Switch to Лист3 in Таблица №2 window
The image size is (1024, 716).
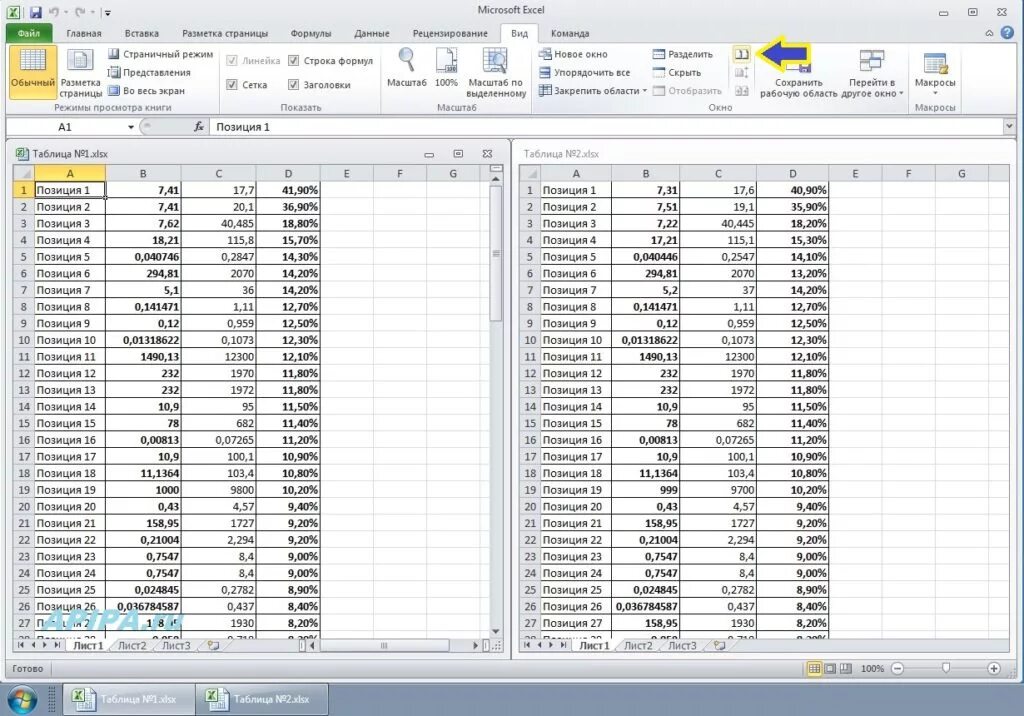[682, 645]
